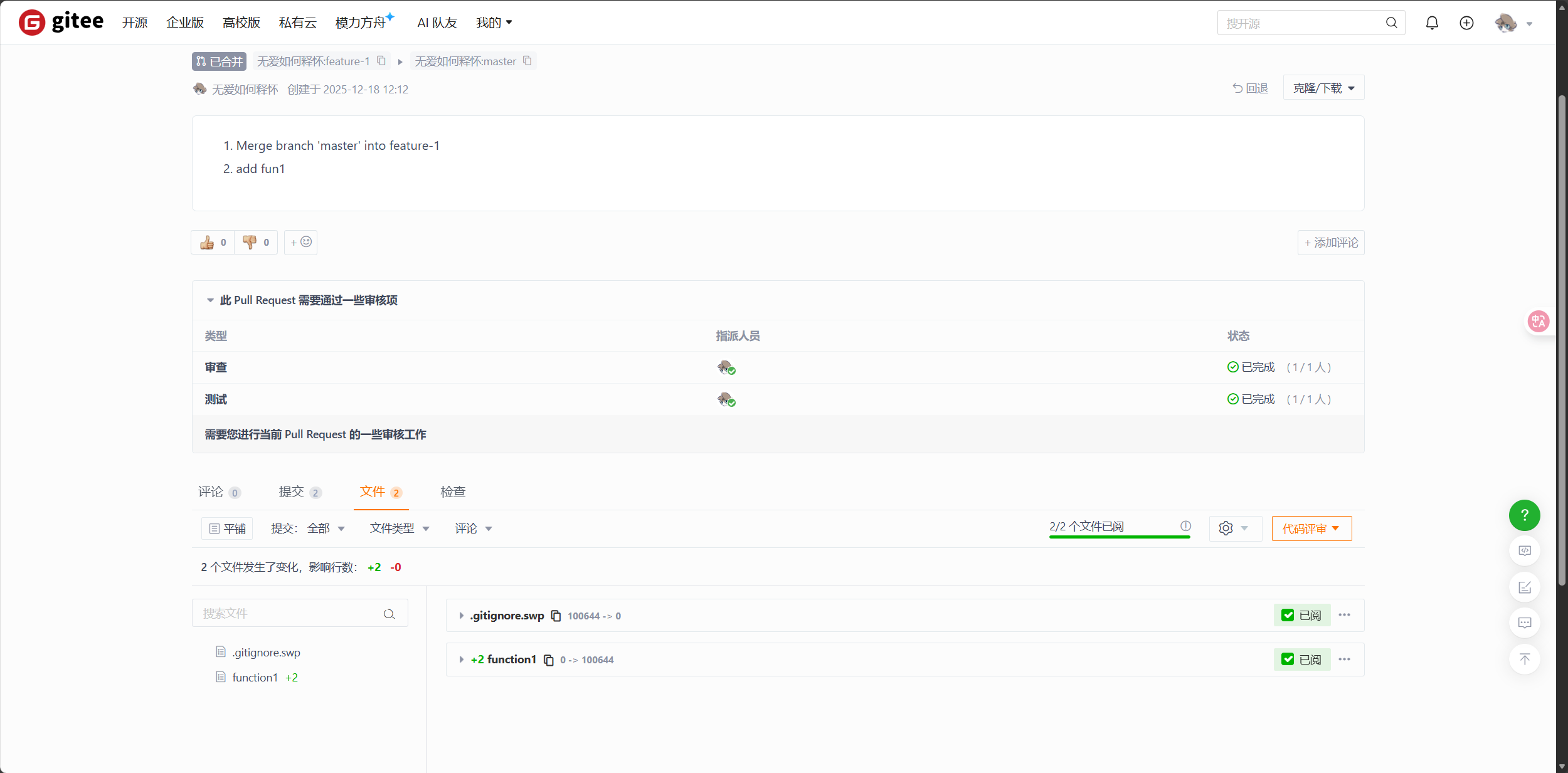
Task: Click the back-to-top arrow icon
Action: tap(1524, 659)
